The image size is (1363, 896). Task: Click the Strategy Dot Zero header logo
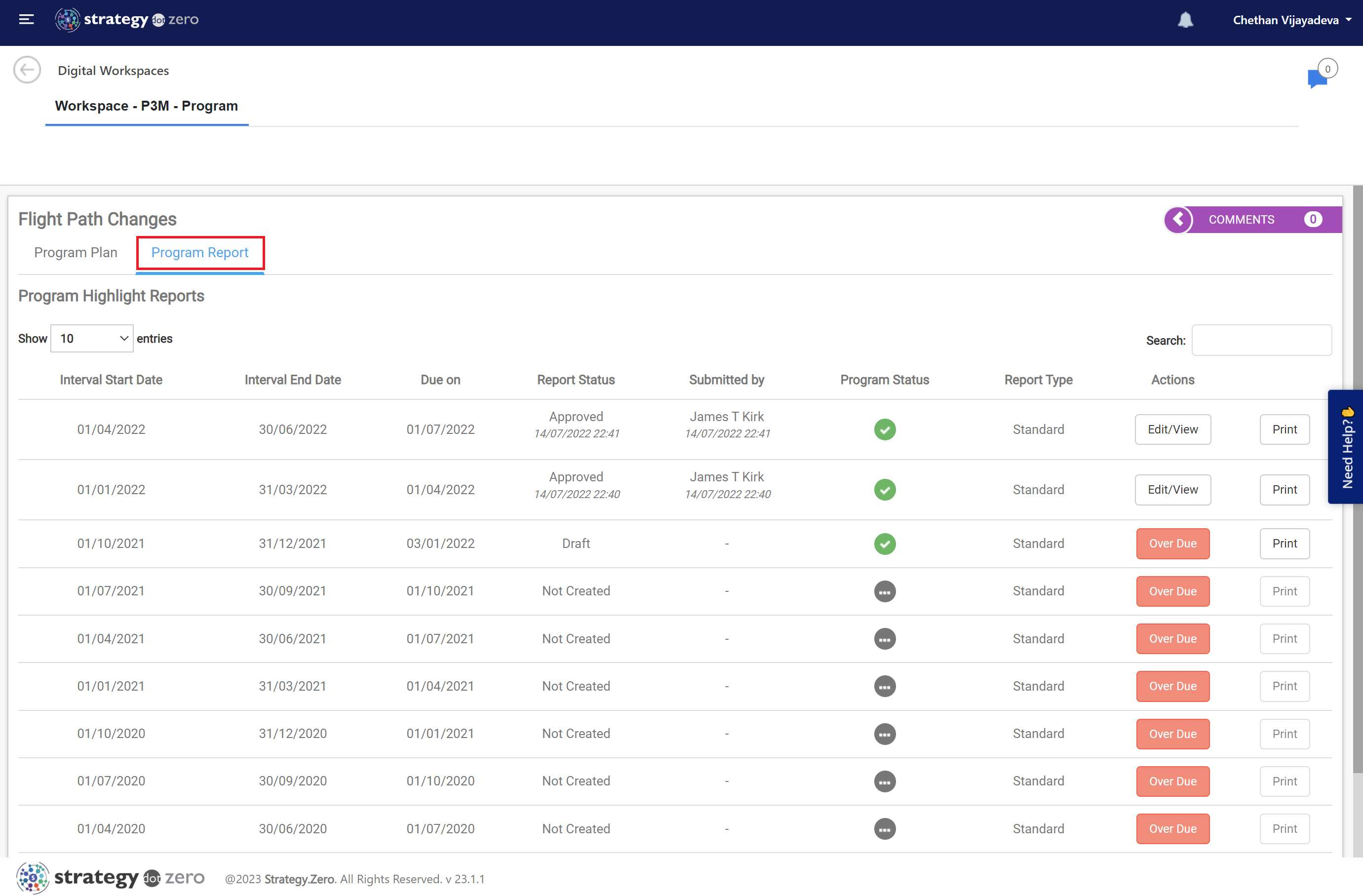click(126, 20)
